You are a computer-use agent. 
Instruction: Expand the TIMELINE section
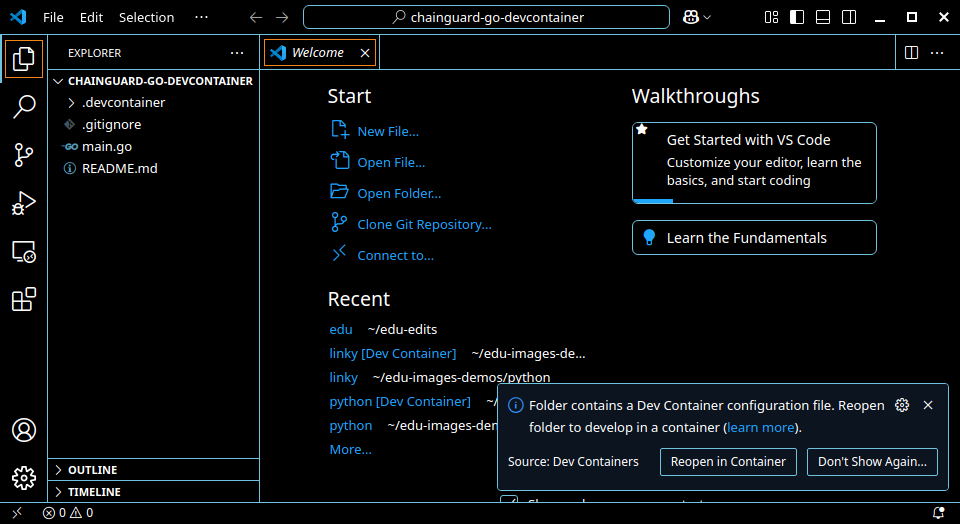point(94,492)
